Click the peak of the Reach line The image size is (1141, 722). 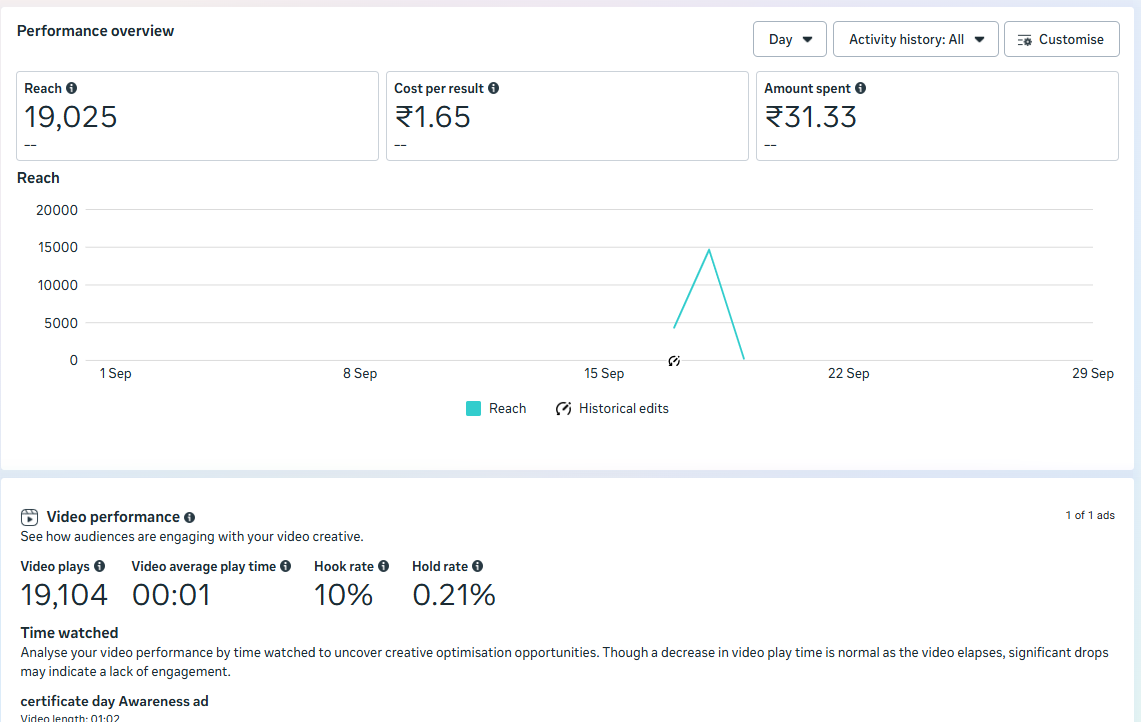click(709, 250)
